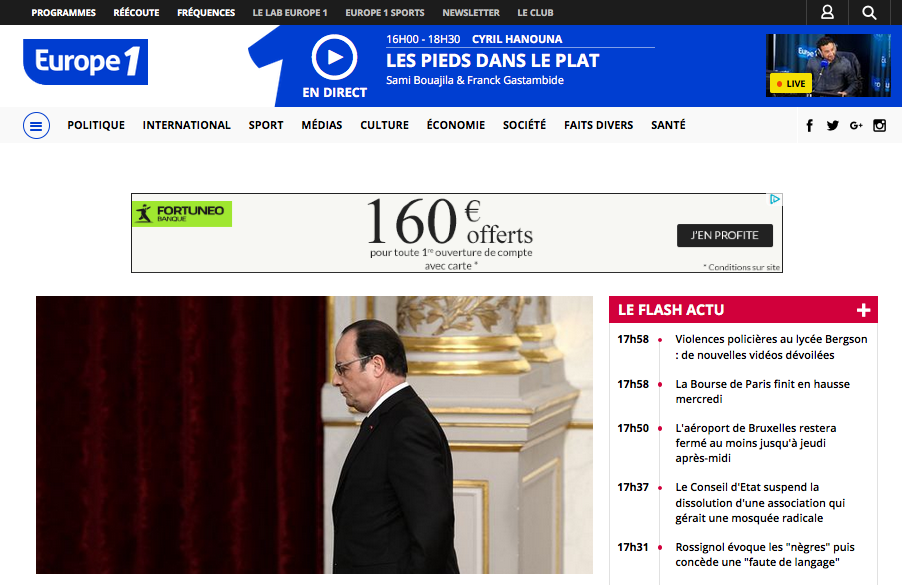The width and height of the screenshot is (902, 585).
Task: Open the Newsletter link
Action: pyautogui.click(x=471, y=13)
